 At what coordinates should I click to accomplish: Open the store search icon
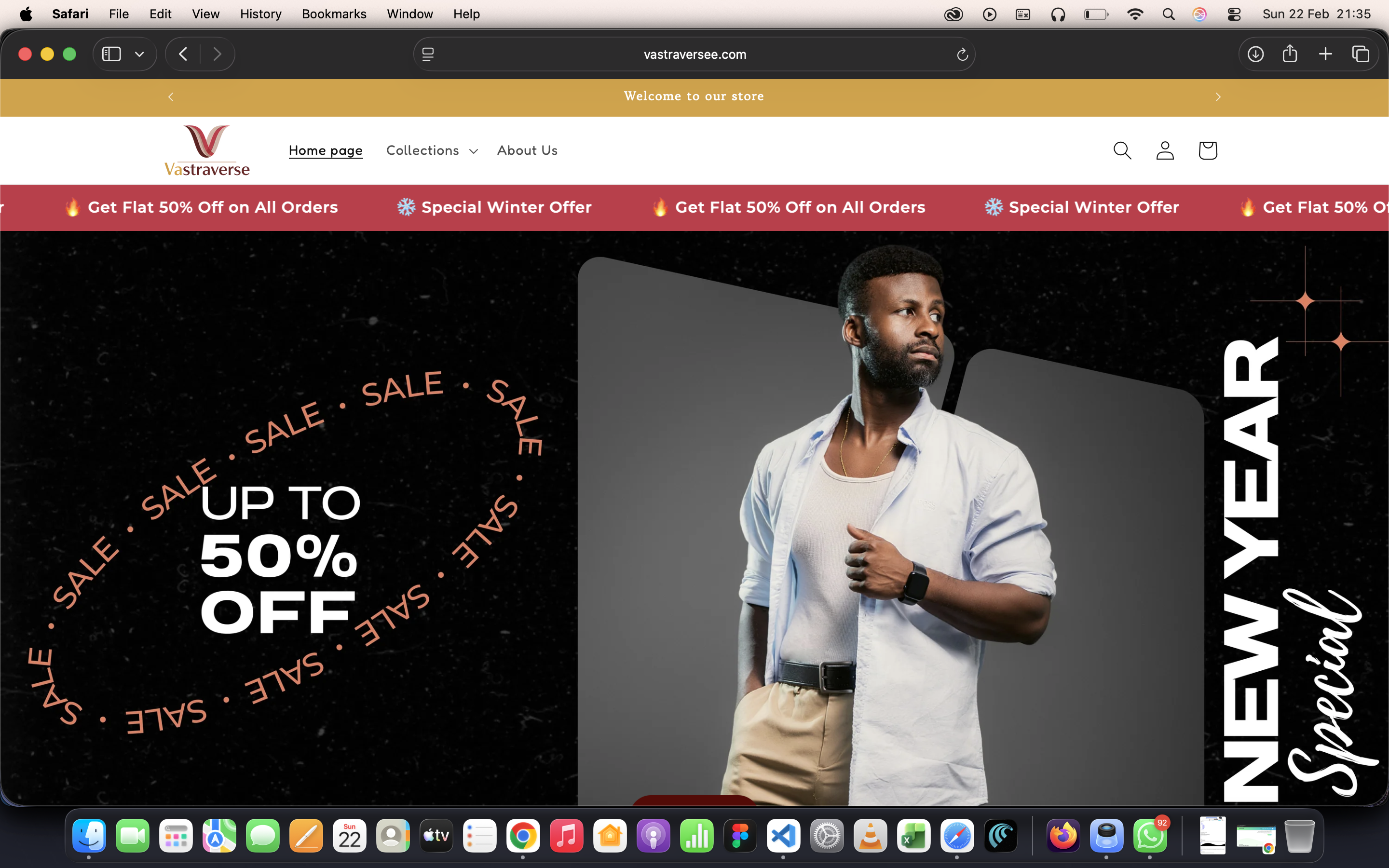coord(1122,150)
